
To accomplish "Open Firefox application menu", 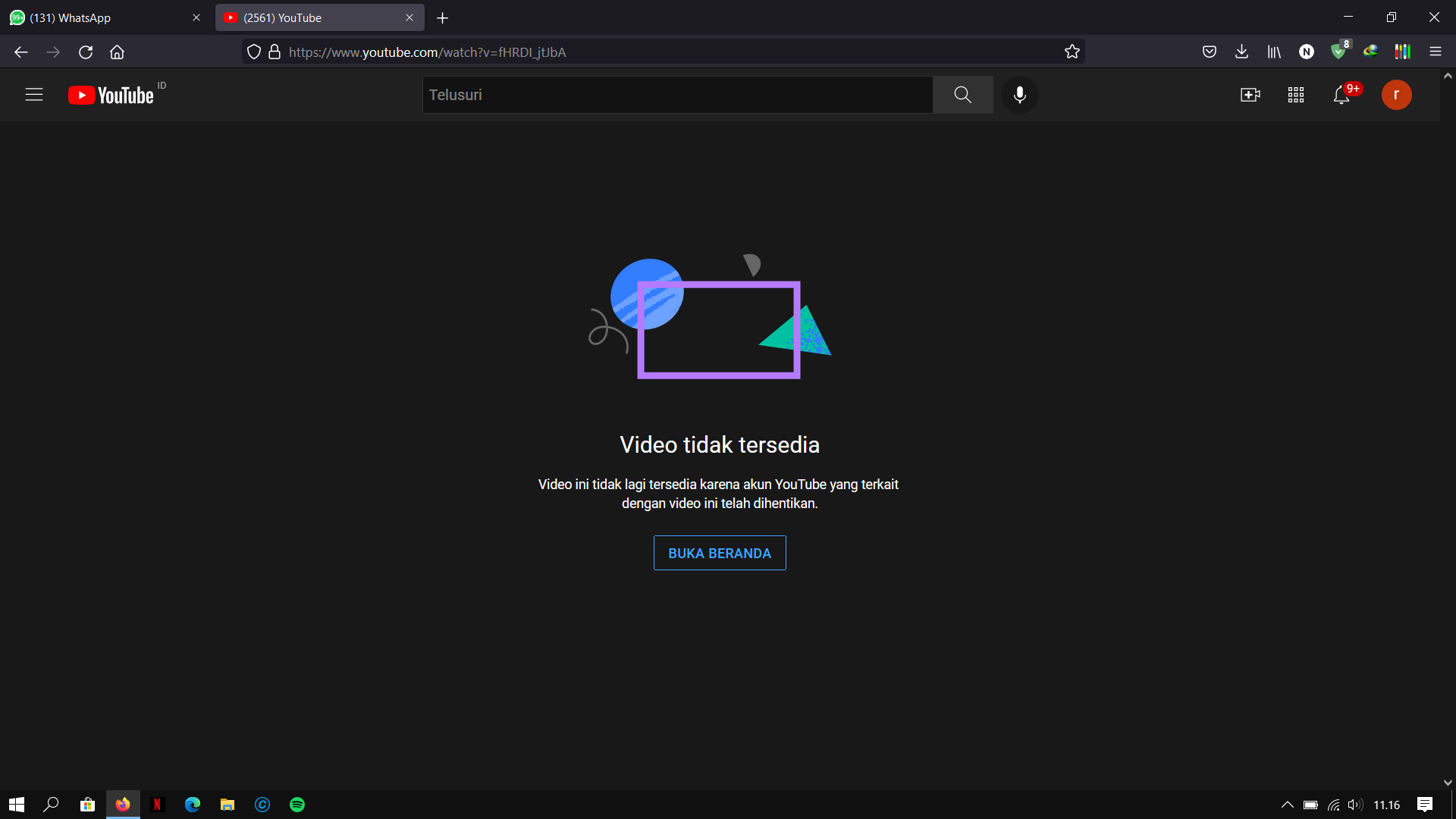I will [1436, 52].
